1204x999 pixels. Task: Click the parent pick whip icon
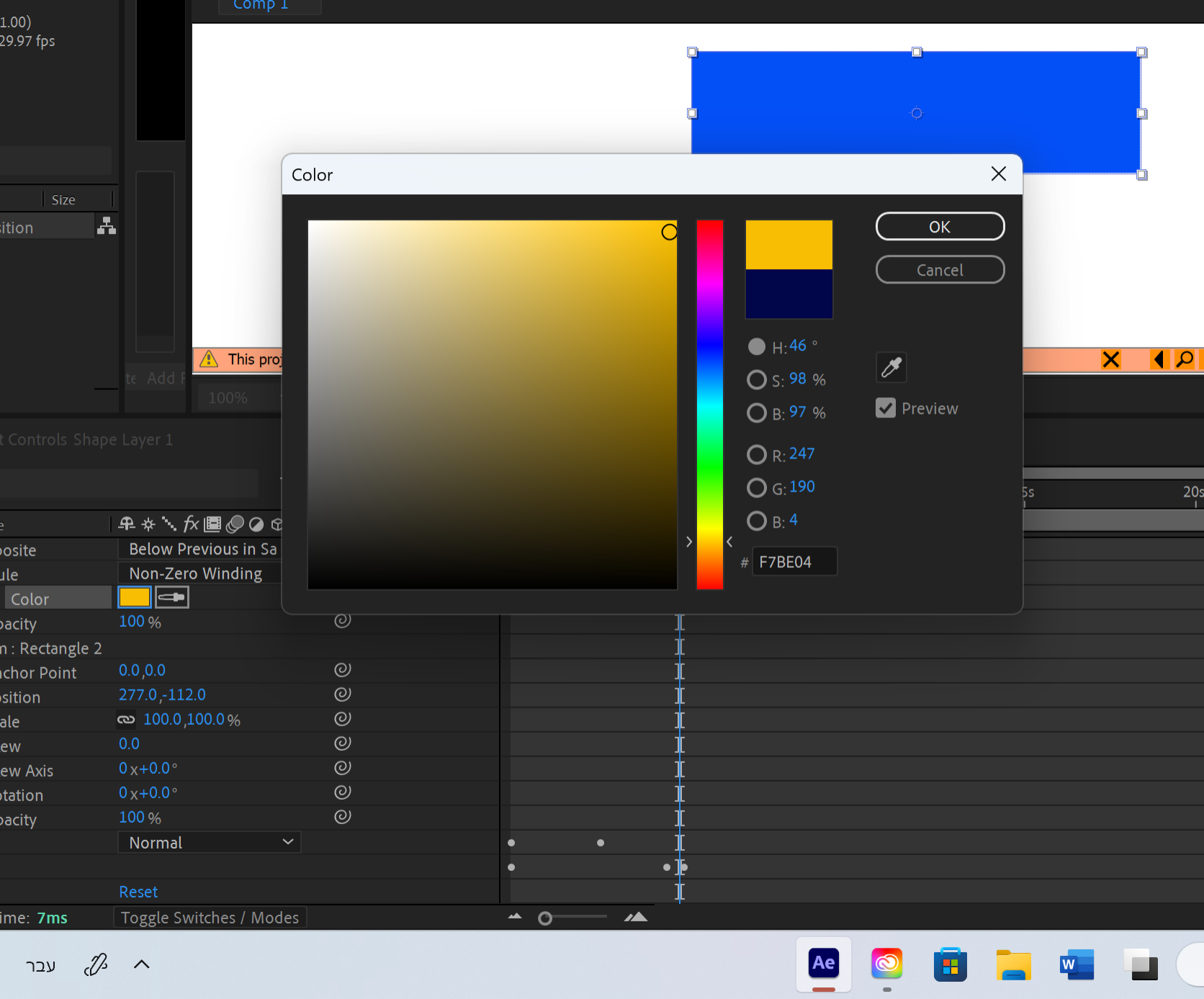pyautogui.click(x=107, y=226)
